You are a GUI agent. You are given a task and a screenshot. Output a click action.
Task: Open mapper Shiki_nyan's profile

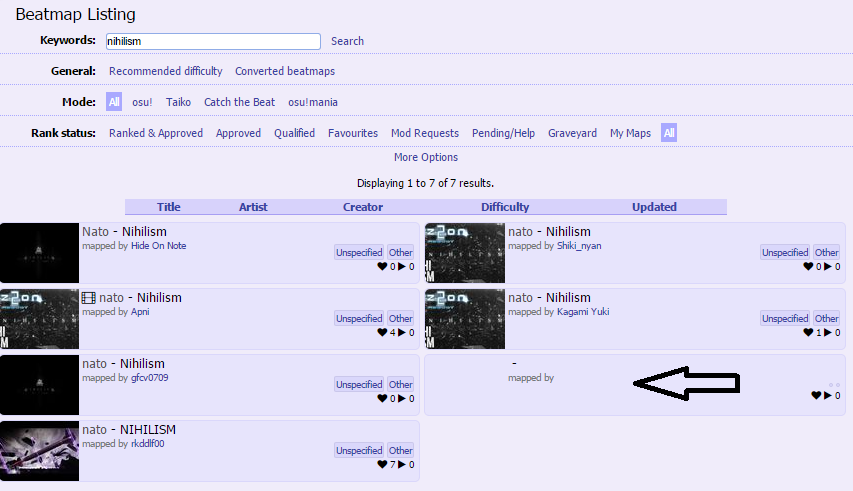(x=579, y=246)
